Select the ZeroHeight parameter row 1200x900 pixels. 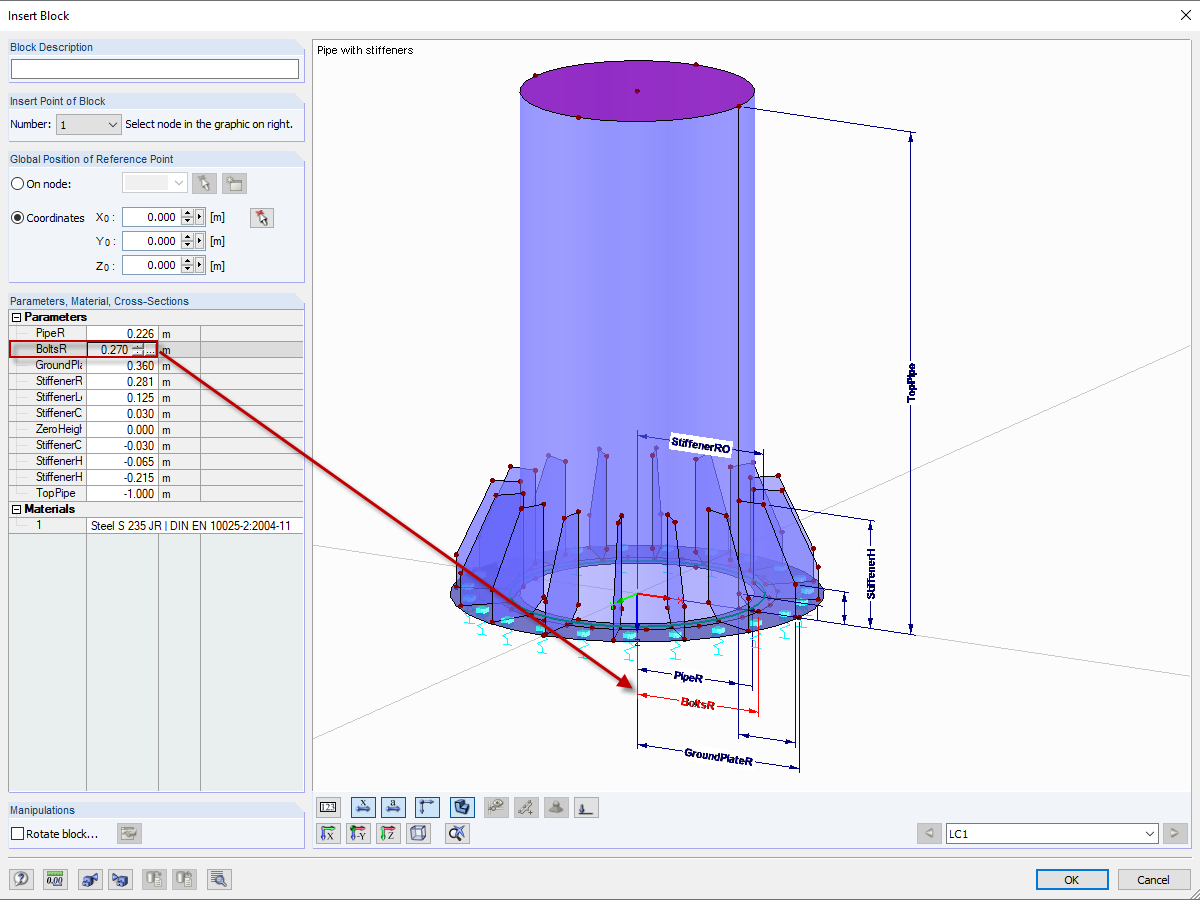(x=156, y=429)
